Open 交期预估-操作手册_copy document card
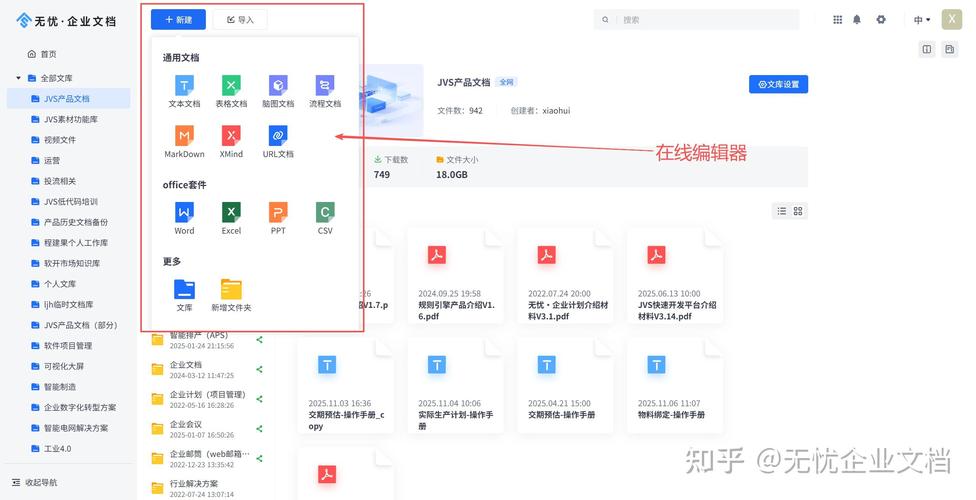Viewport: 976px width, 500px height. (x=345, y=385)
